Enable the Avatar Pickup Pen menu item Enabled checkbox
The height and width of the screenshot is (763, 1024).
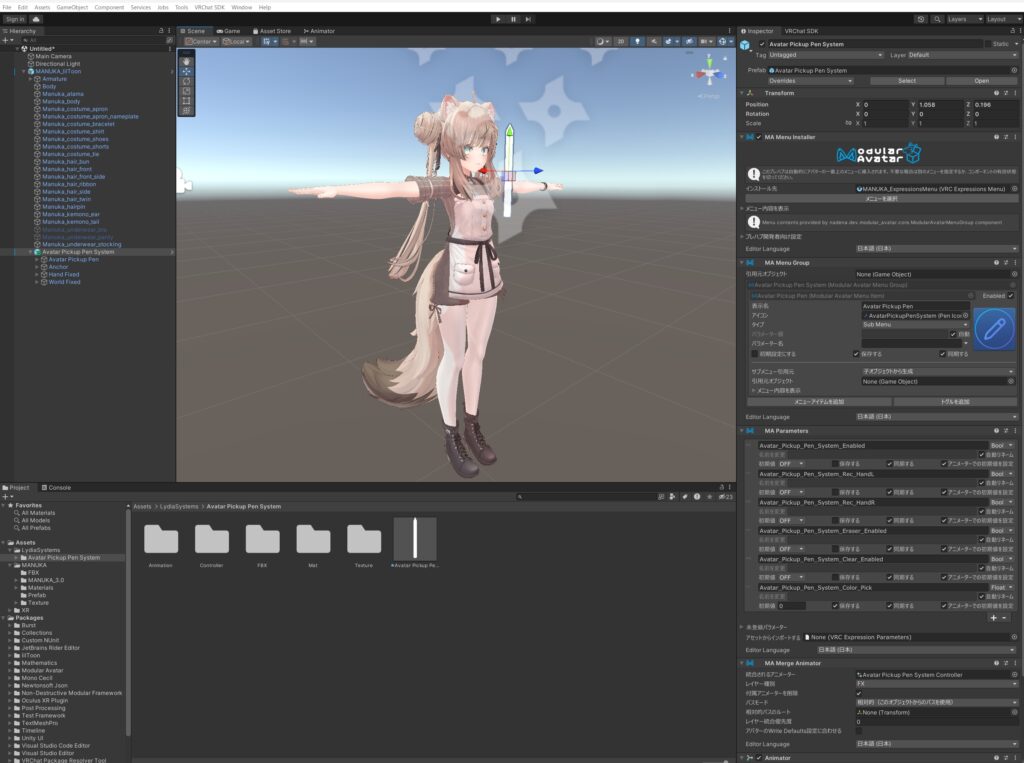[1012, 295]
